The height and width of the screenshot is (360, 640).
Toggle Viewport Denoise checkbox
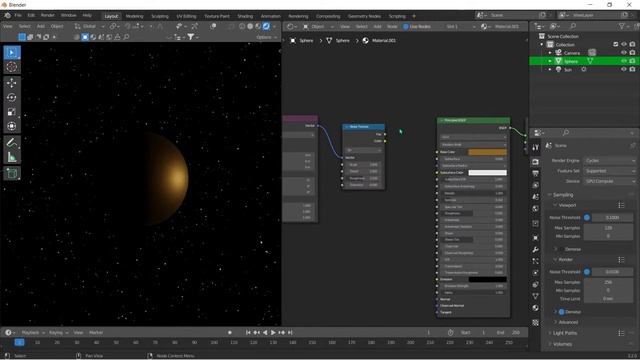(562, 249)
